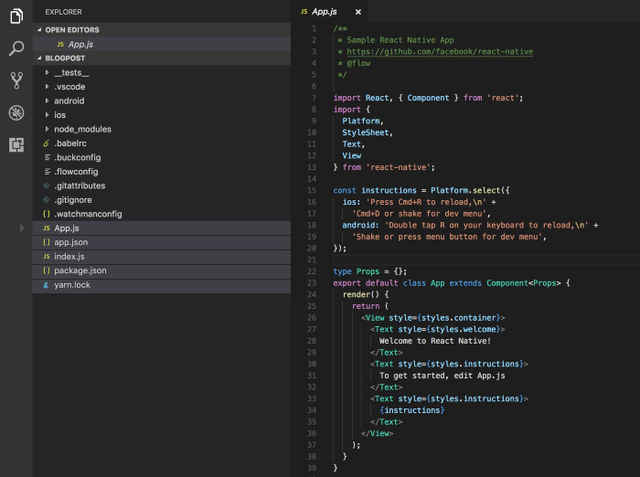Select App.js in the BLOGPOST tree
Screen dimensions: 640x477
point(162,228)
